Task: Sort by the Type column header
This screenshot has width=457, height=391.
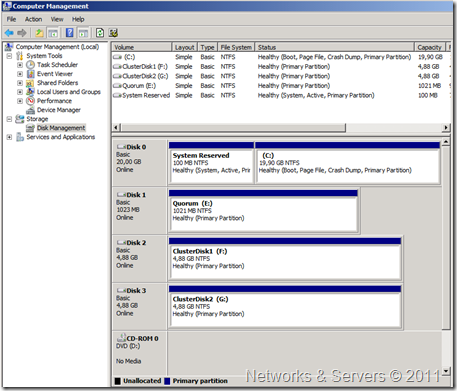Action: [207, 47]
